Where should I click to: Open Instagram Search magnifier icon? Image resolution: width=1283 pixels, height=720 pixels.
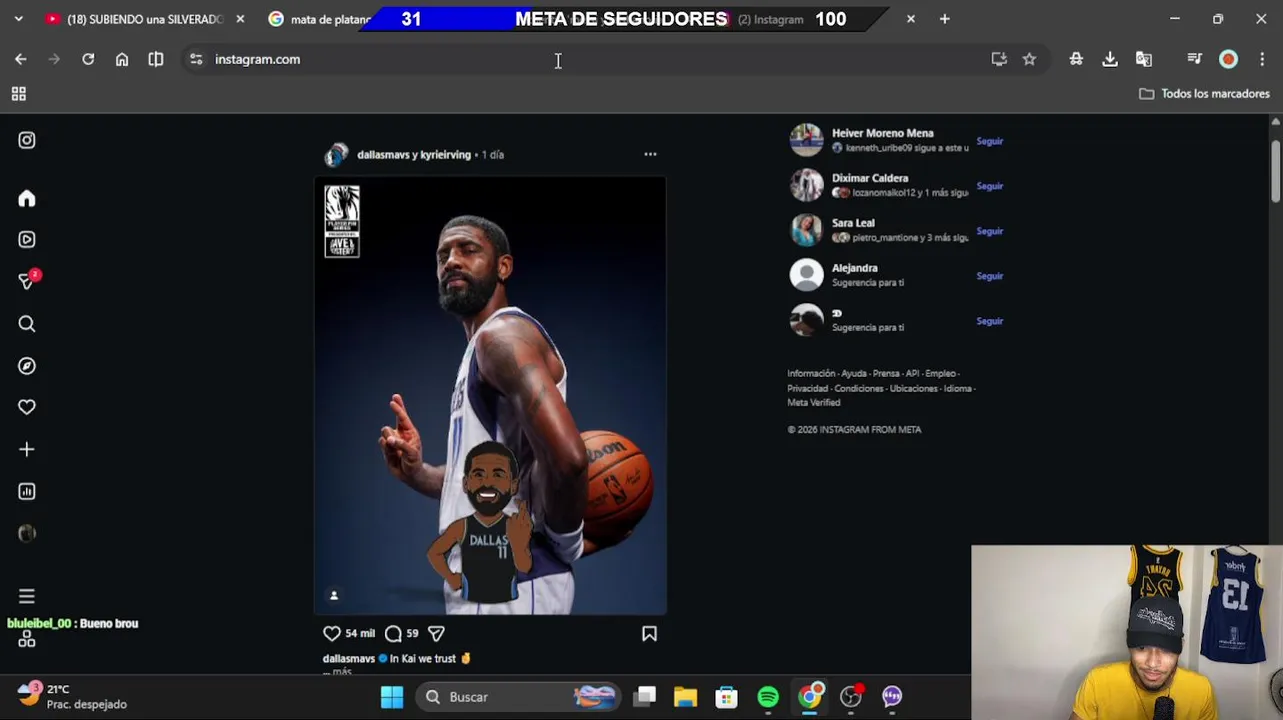[27, 324]
